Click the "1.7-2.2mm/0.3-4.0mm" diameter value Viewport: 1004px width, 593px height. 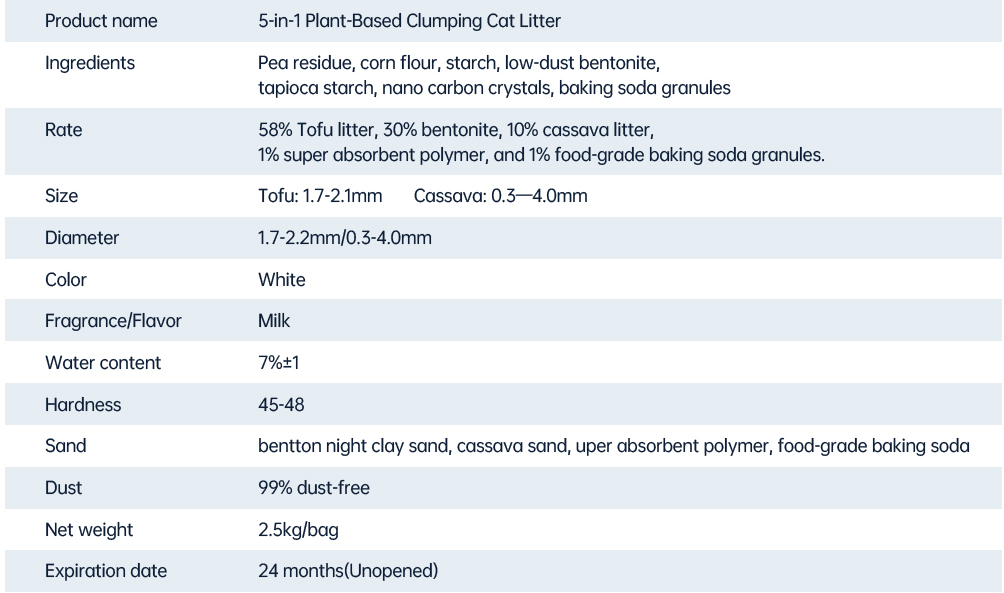click(x=345, y=238)
